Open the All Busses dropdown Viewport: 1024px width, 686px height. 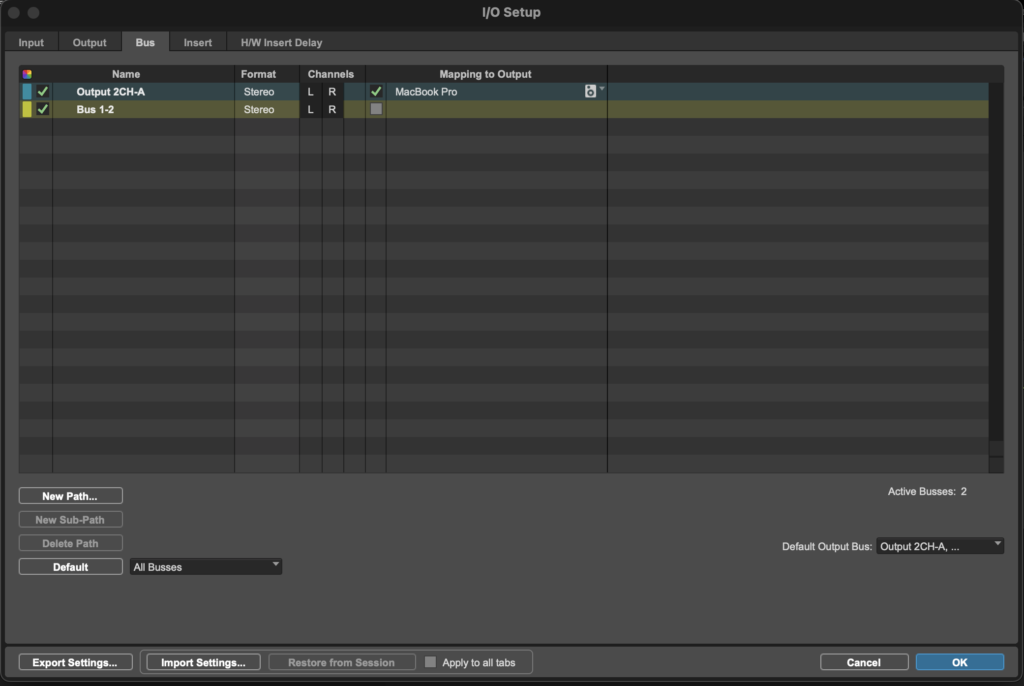pyautogui.click(x=206, y=567)
